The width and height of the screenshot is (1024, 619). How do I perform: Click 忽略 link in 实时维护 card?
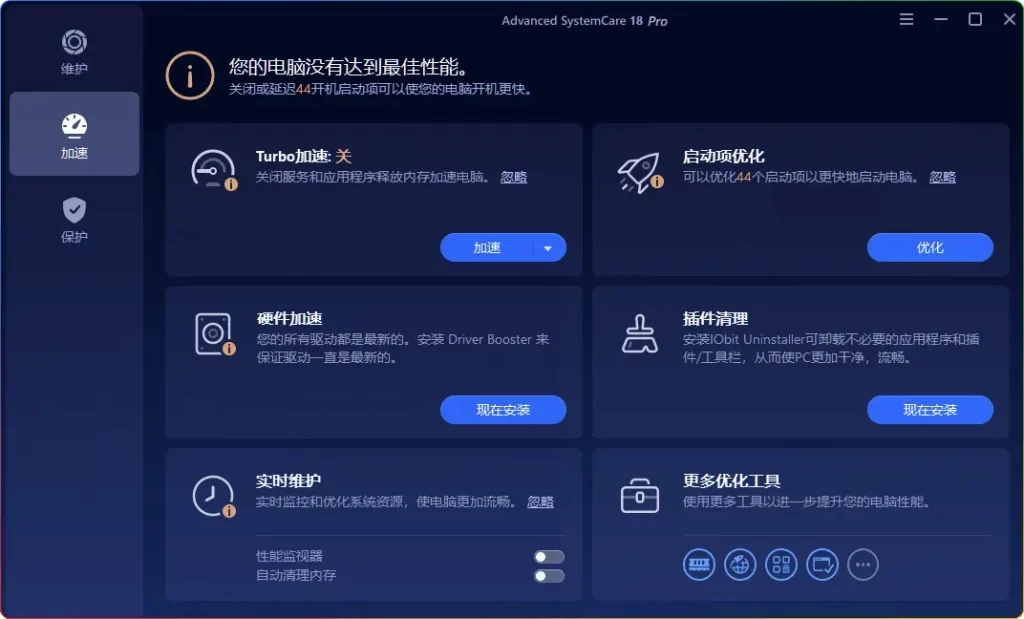coord(540,501)
